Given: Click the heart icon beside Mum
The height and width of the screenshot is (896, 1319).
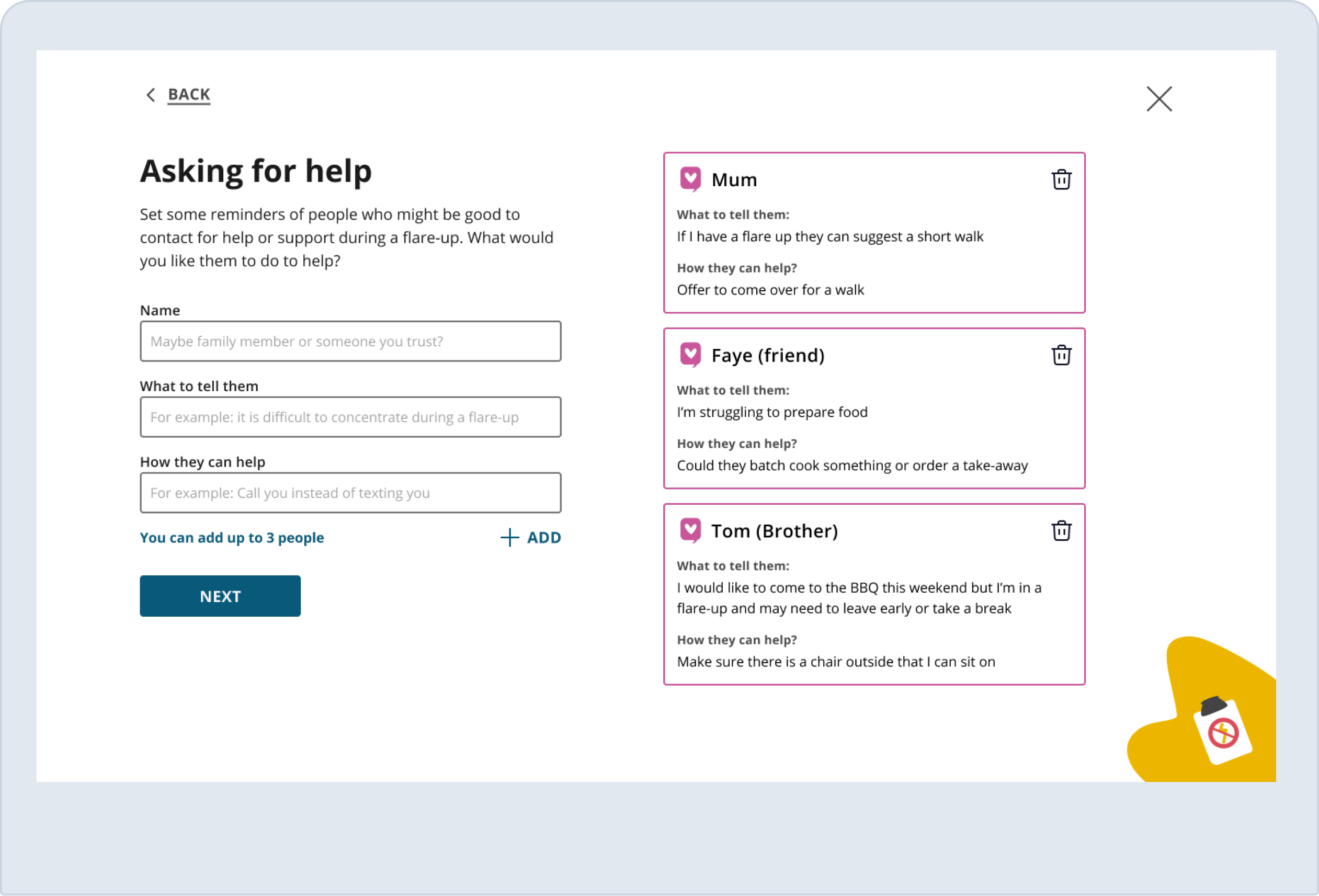Looking at the screenshot, I should coord(690,179).
